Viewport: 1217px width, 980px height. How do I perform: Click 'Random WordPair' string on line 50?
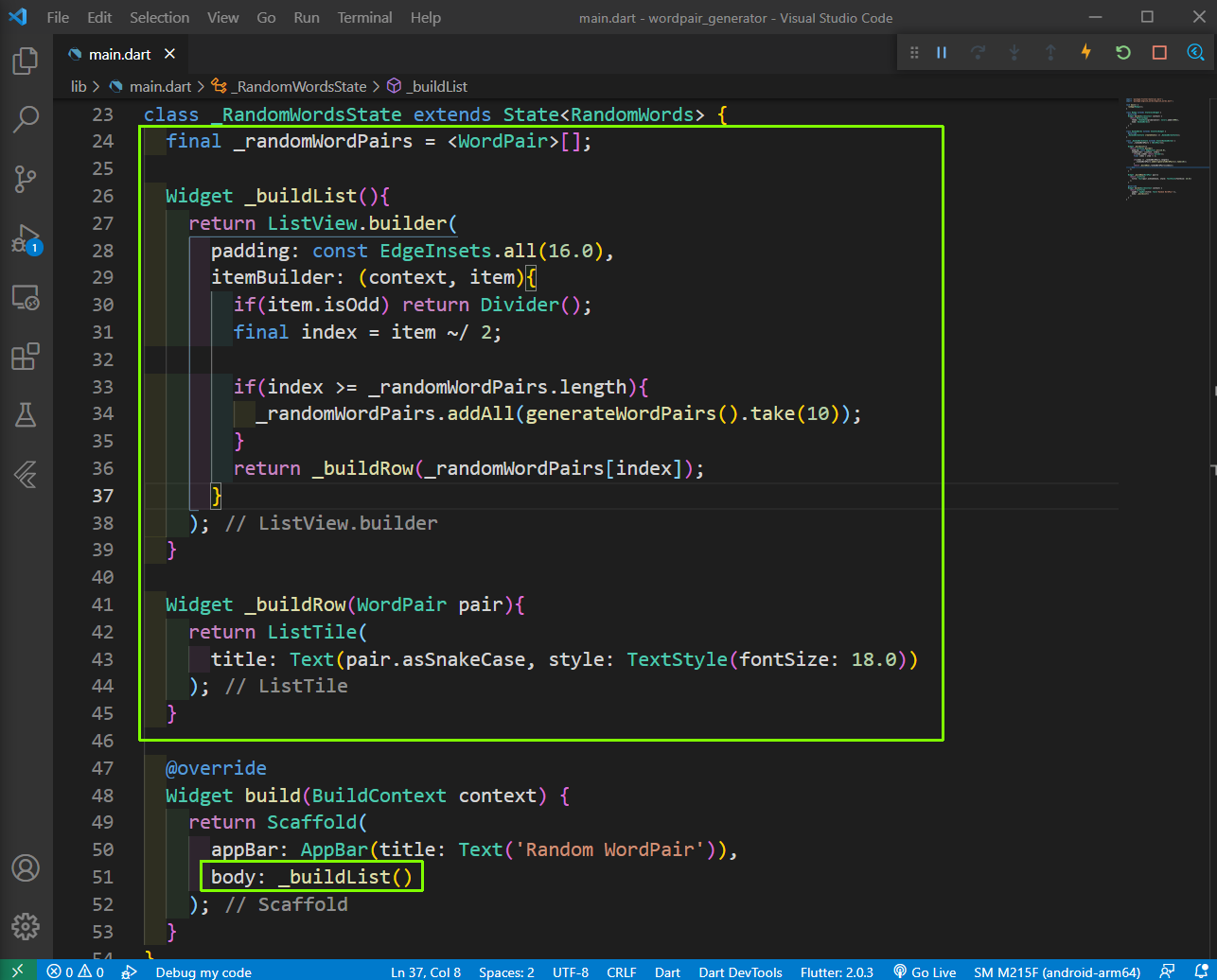[x=613, y=849]
